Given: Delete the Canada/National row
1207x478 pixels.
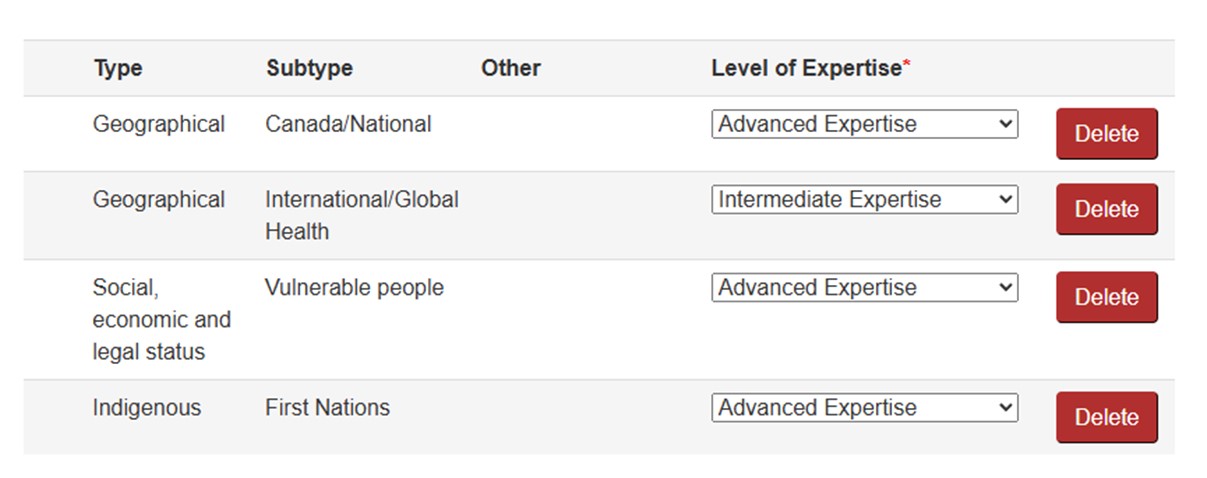Looking at the screenshot, I should 1106,134.
